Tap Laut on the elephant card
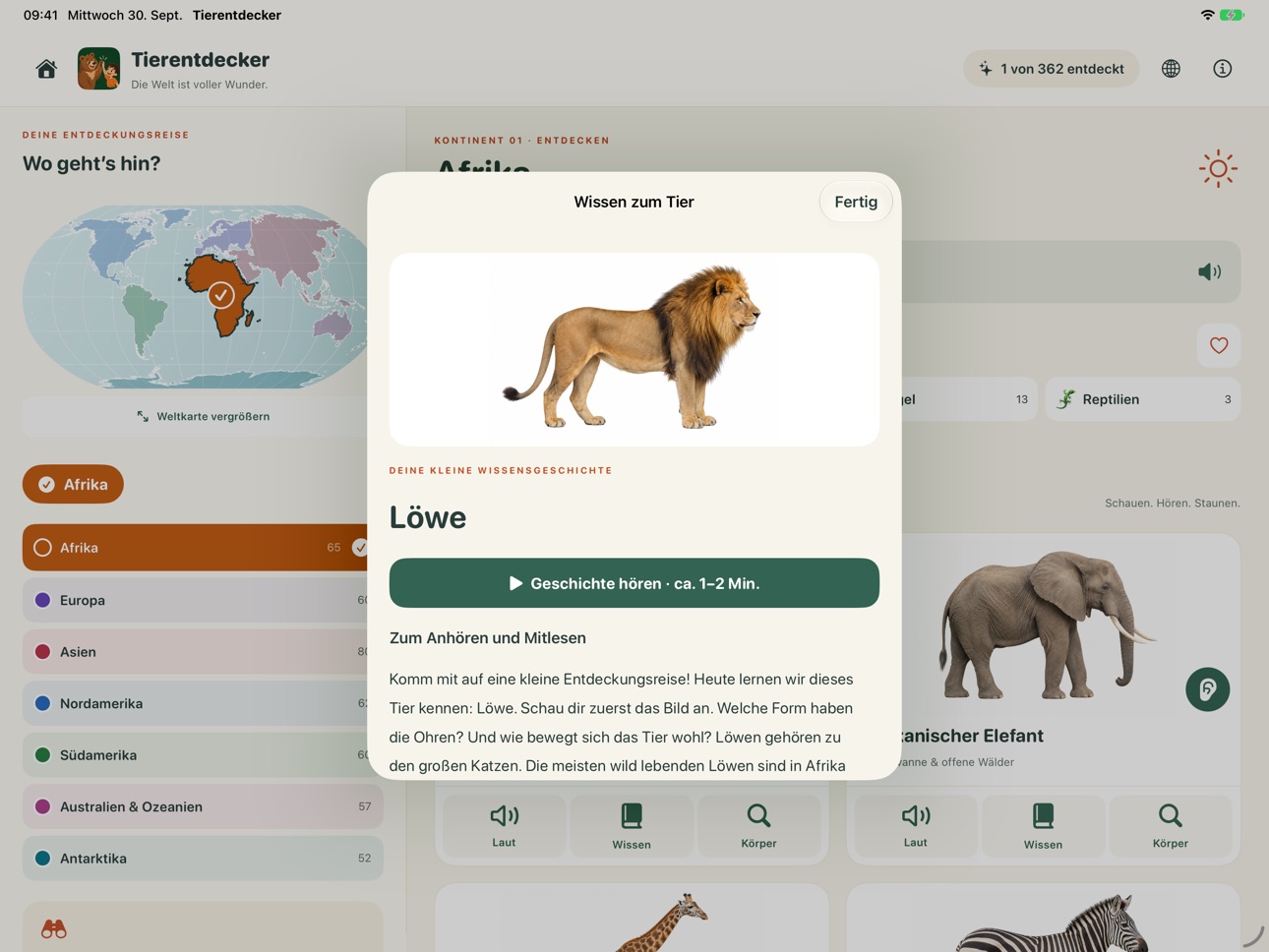The height and width of the screenshot is (952, 1269). pos(915,826)
